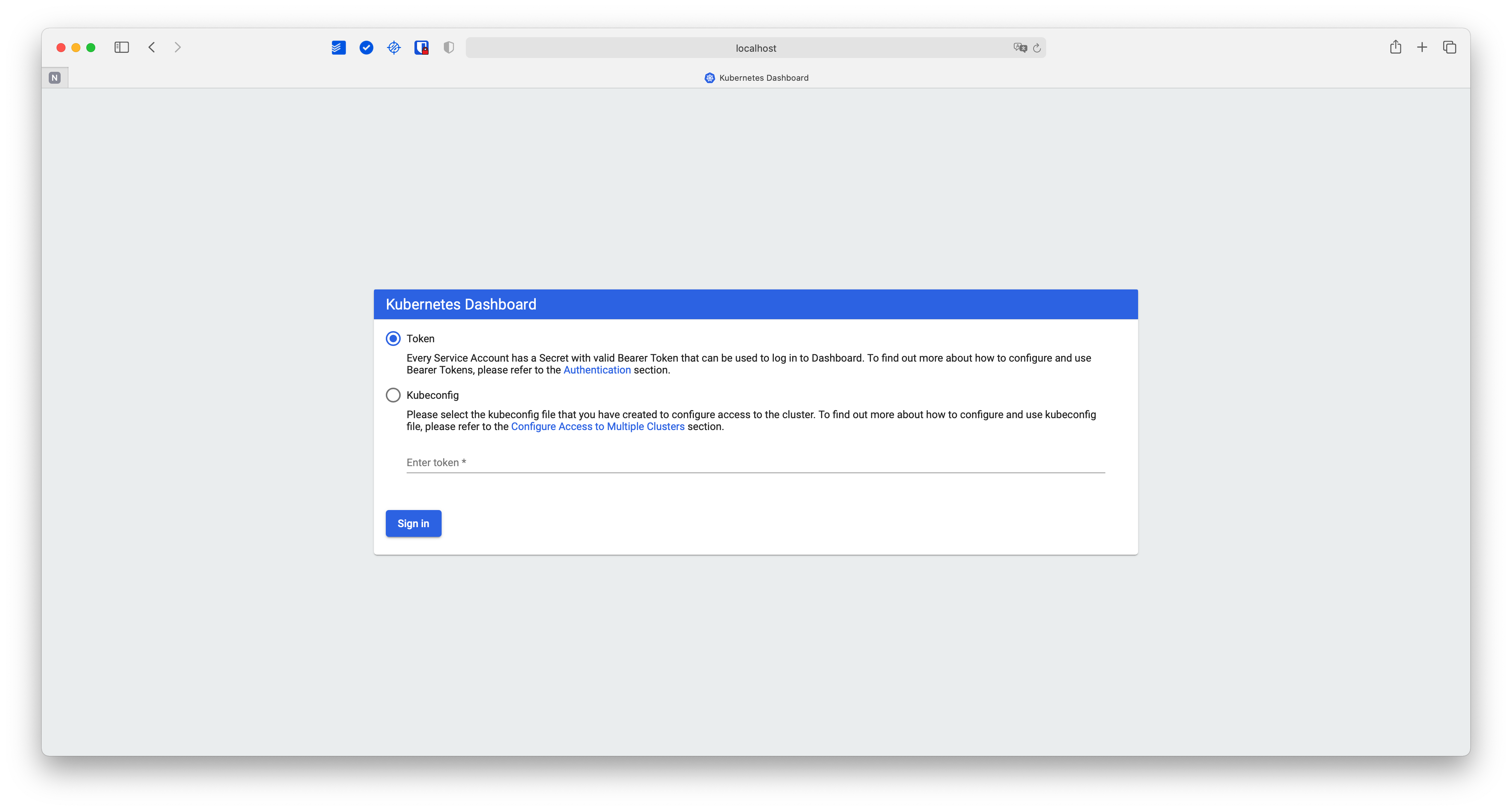Open the blue bookmark extension with red badge
Screen dimensions: 1512x811
point(422,48)
